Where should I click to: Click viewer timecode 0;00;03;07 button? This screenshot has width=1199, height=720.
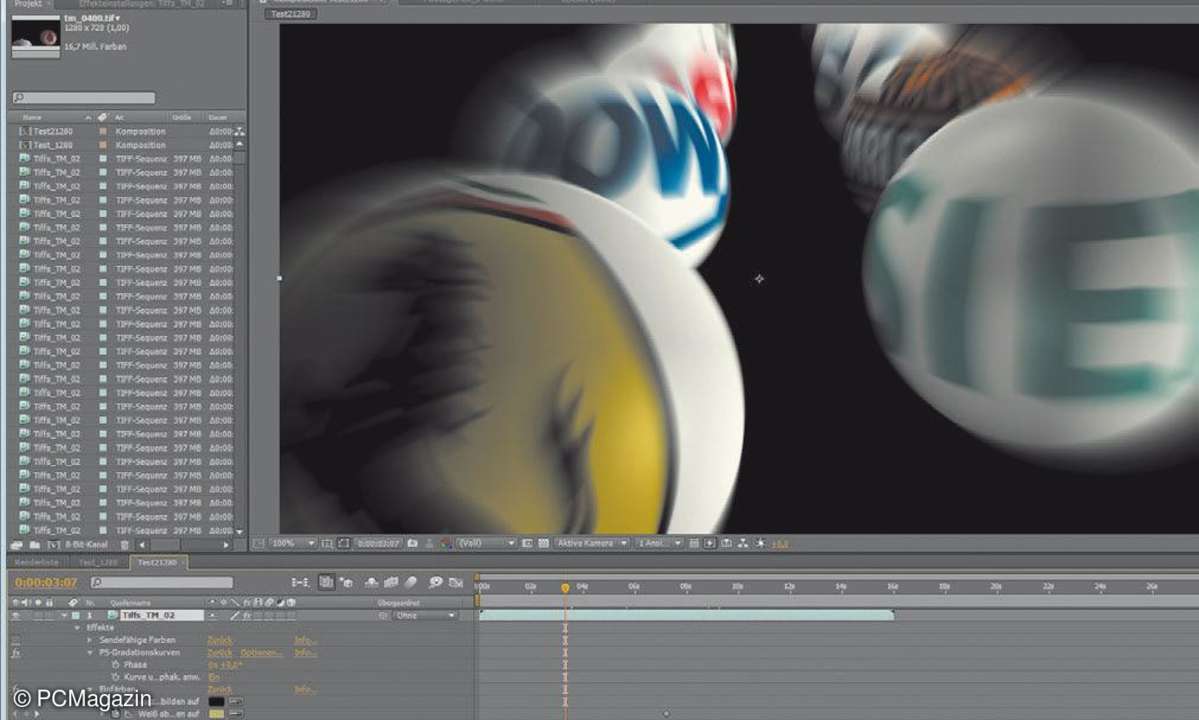coord(378,543)
